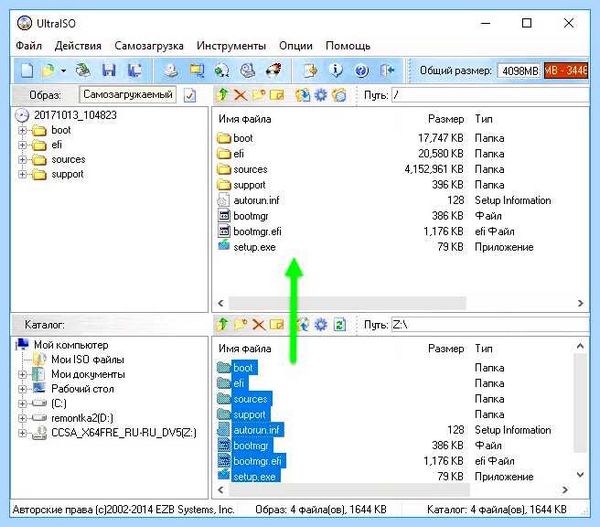Screen dimensions: 600x527
Task: Select the 20171013_104823 image root node
Action: (75, 115)
